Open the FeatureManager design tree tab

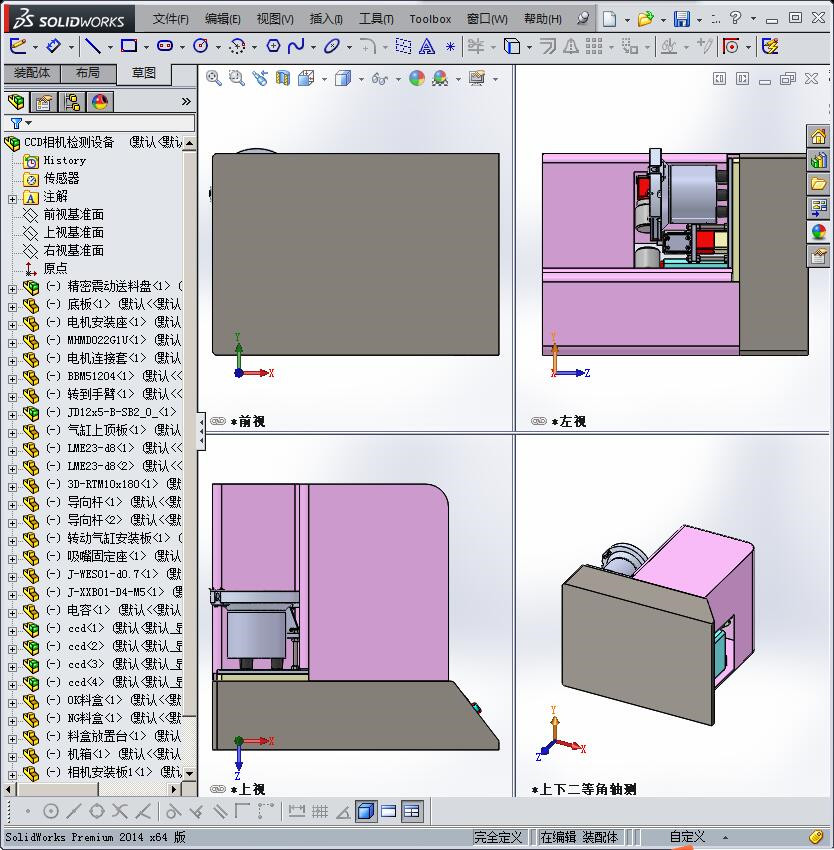pos(16,101)
